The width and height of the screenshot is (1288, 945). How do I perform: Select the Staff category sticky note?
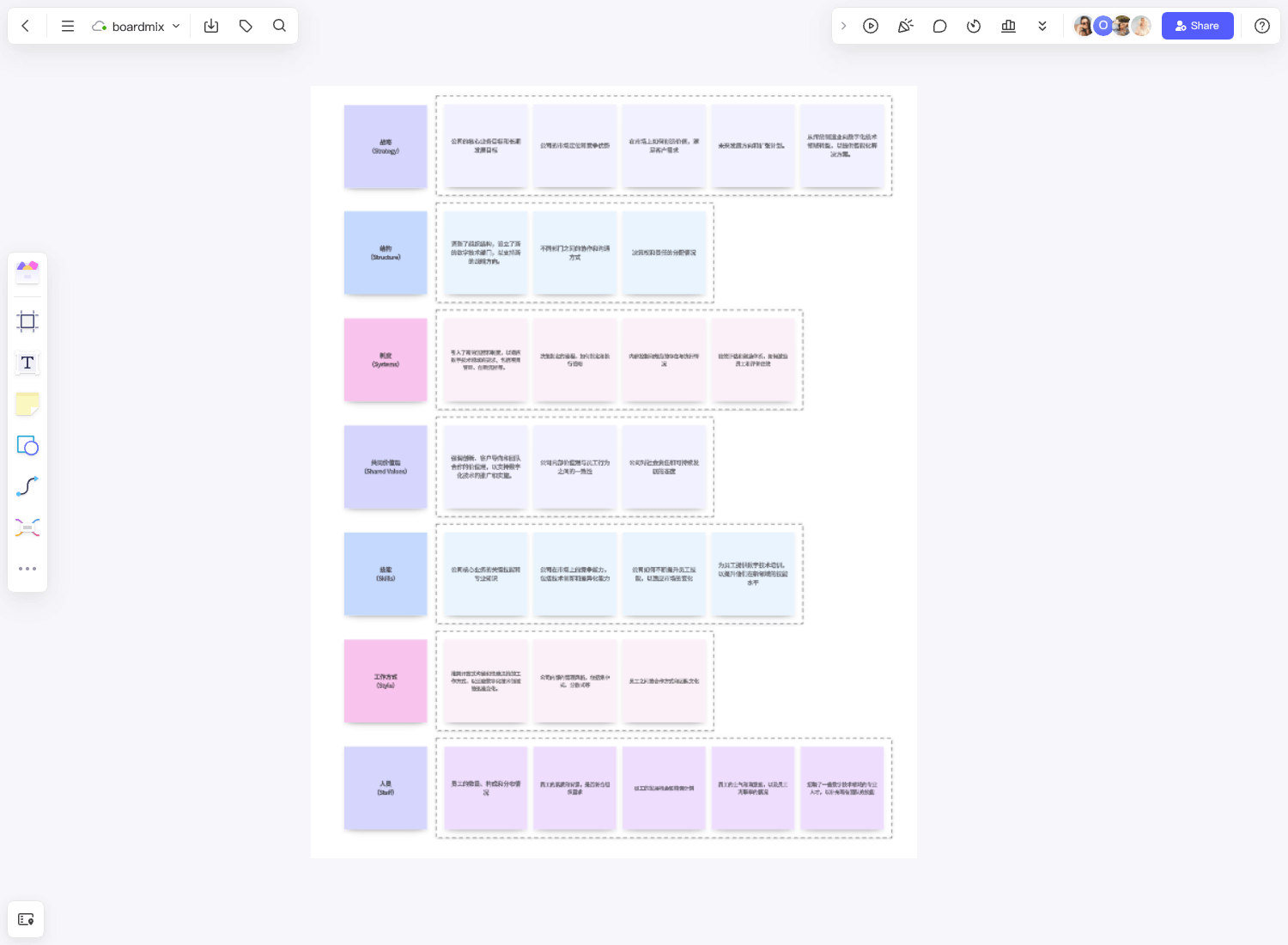click(386, 788)
